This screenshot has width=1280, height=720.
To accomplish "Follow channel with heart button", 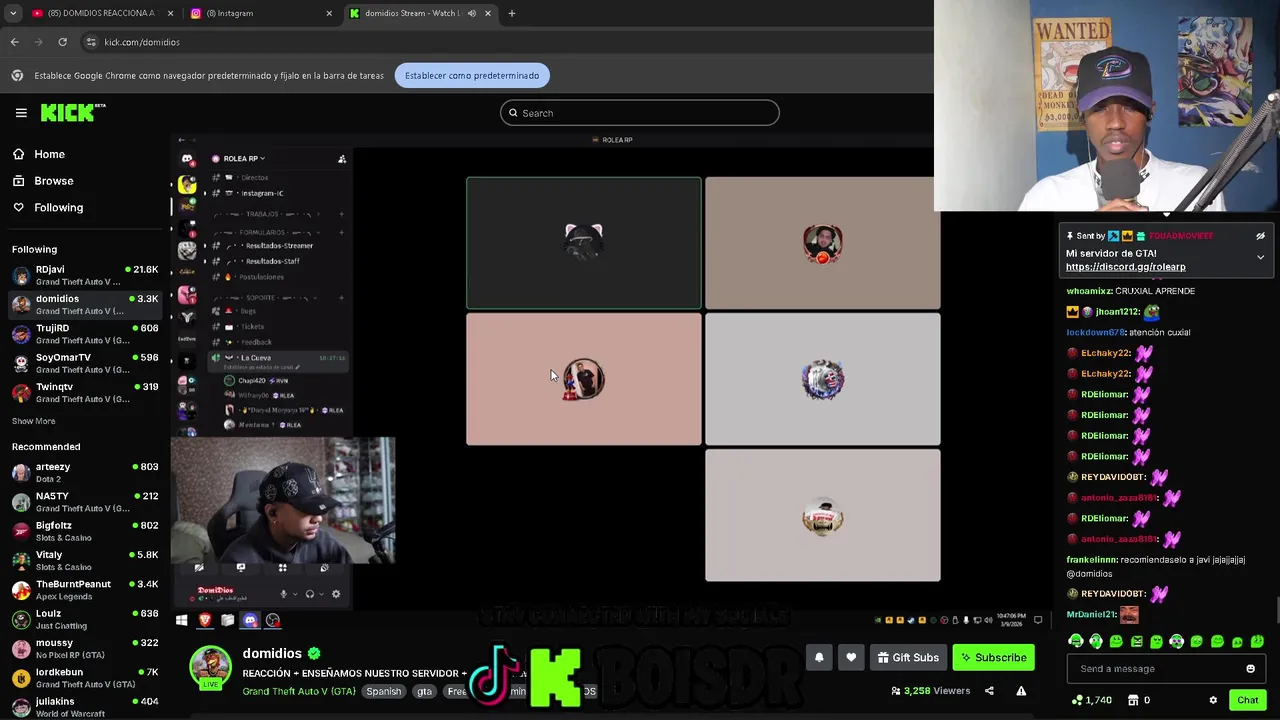I will (x=851, y=657).
